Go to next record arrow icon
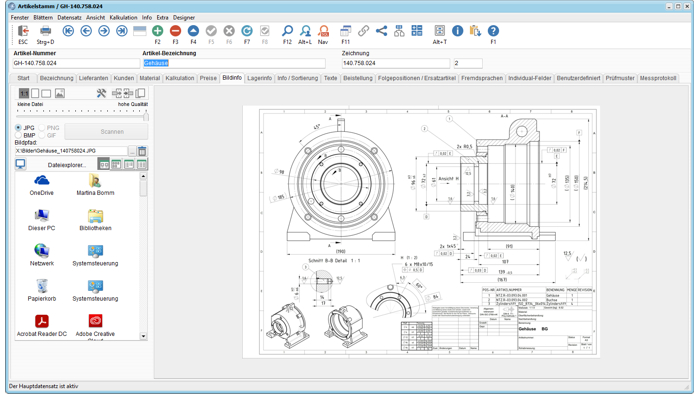Image resolution: width=700 pixels, height=394 pixels. click(x=104, y=31)
